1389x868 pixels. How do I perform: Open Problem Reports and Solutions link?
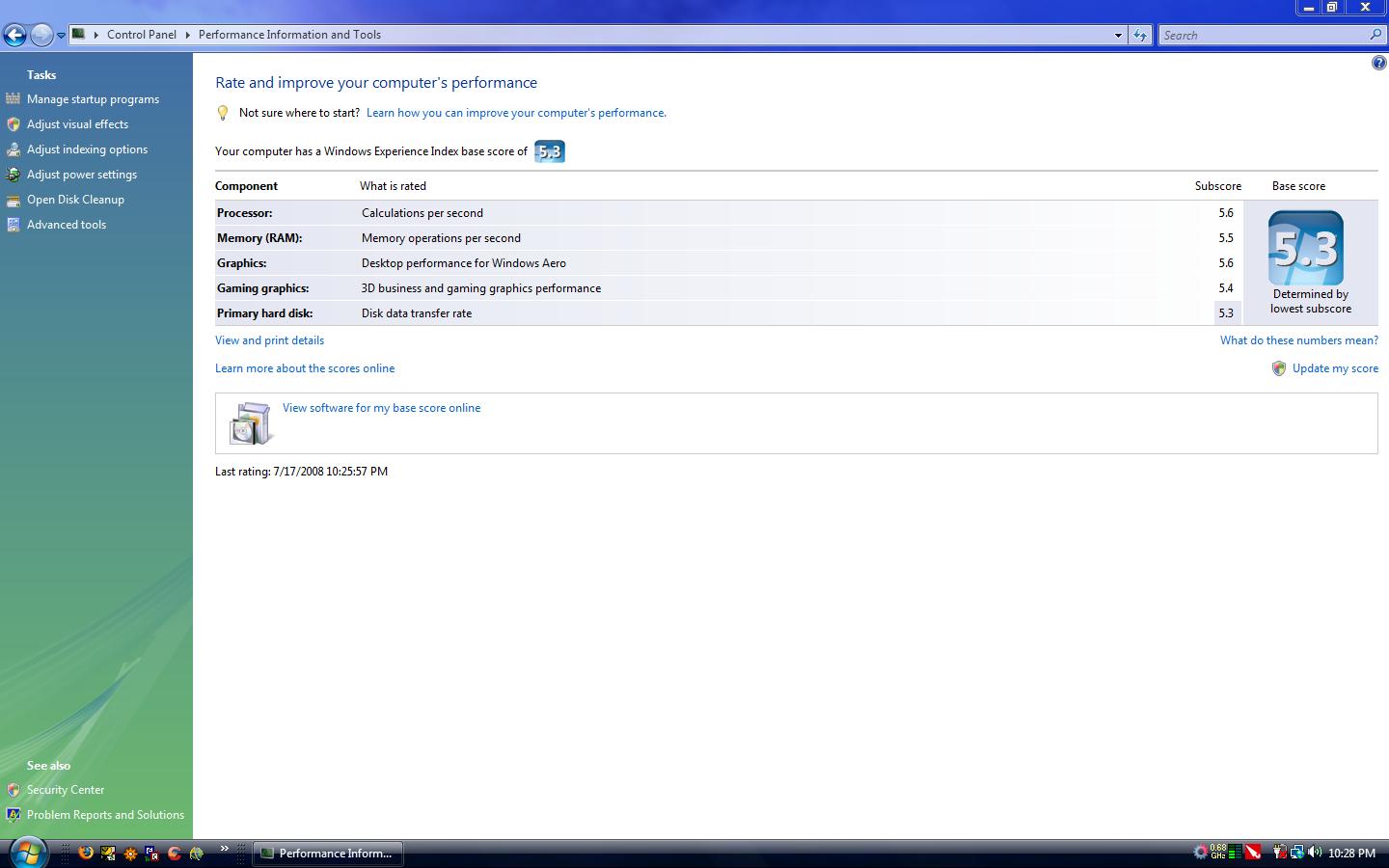pyautogui.click(x=105, y=815)
